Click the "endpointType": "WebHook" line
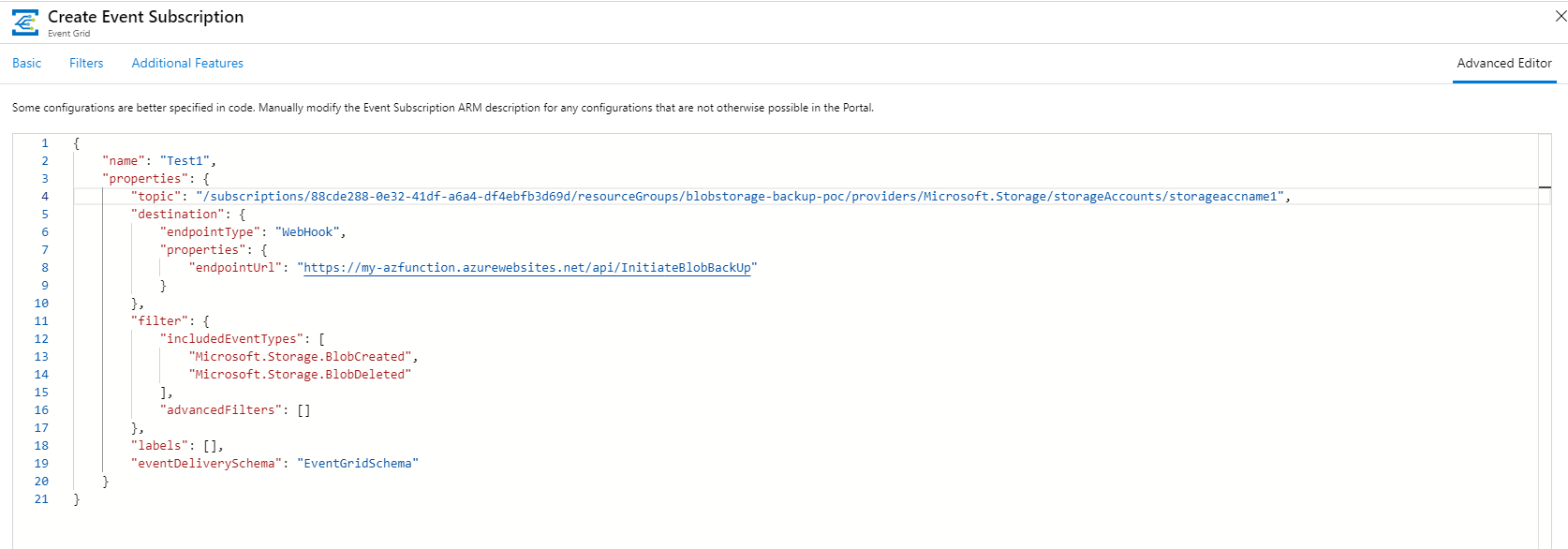This screenshot has height=549, width=1568. [253, 232]
